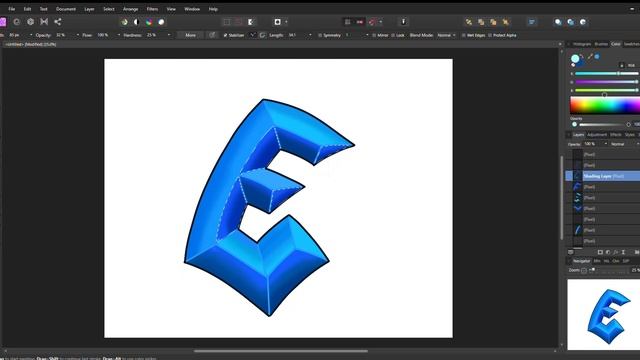This screenshot has width=640, height=360.
Task: Enable the Symmetry checkbox
Action: [x=320, y=36]
